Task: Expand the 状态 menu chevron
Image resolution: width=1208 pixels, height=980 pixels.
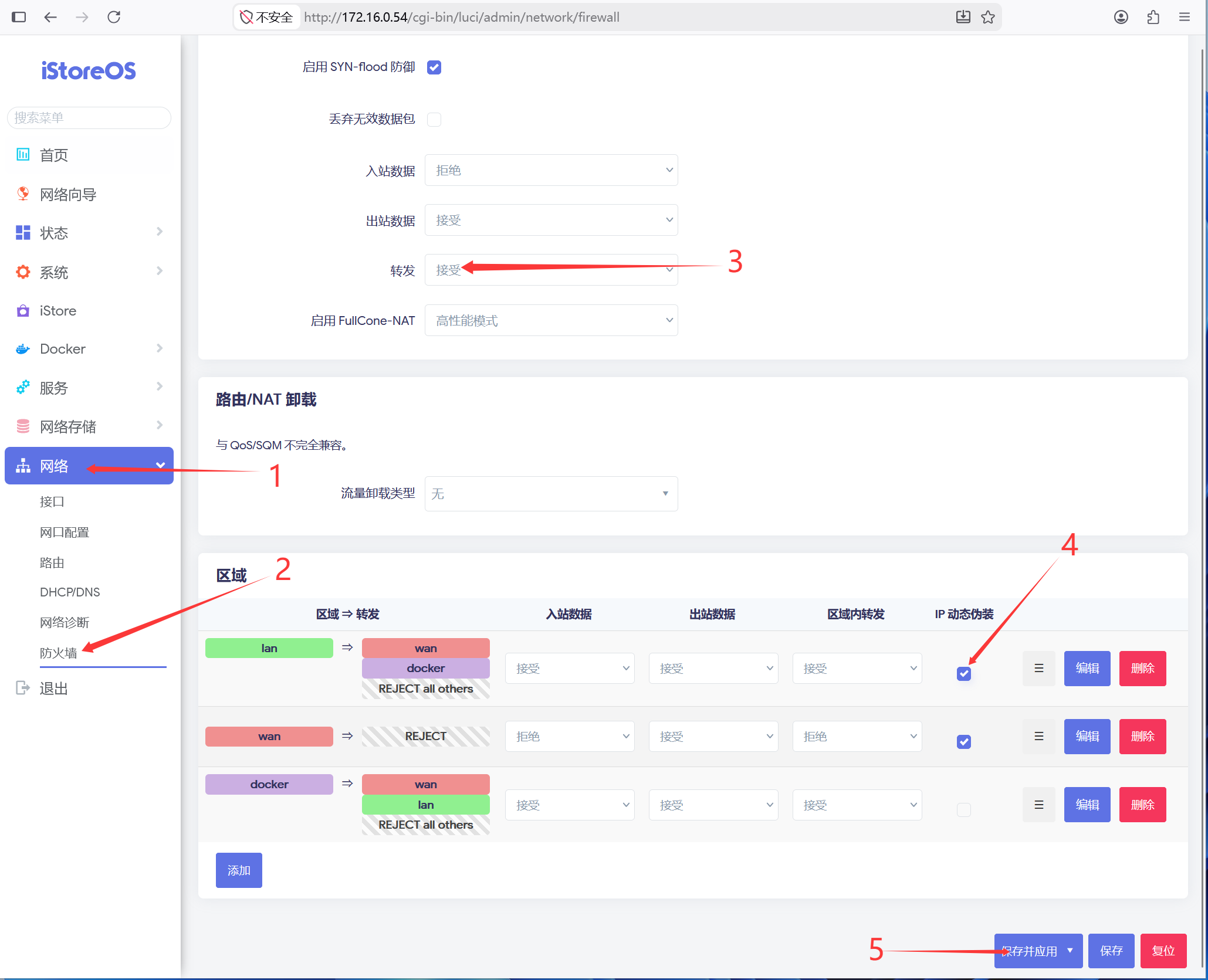Action: [160, 232]
